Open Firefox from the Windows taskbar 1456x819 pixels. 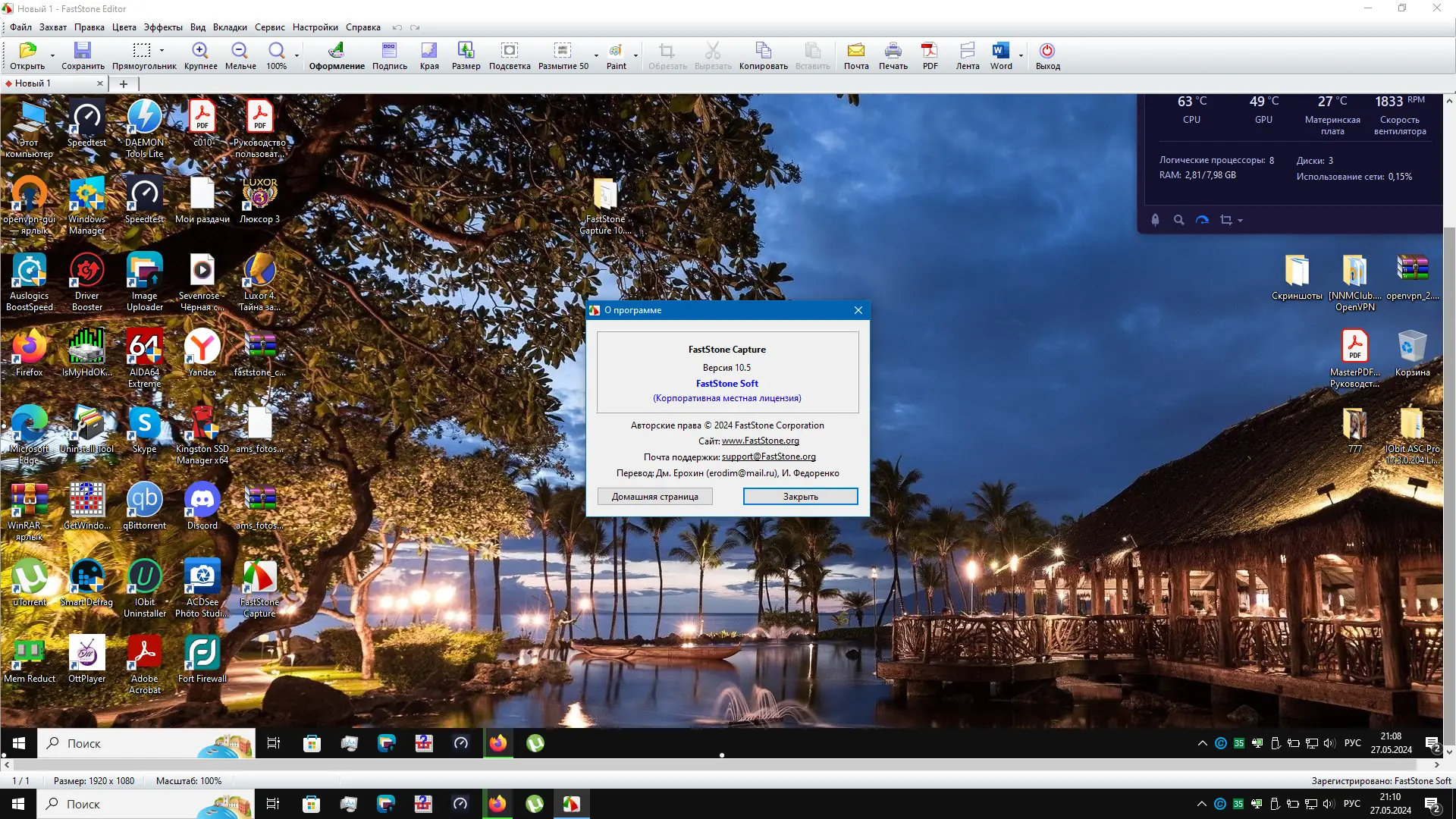tap(497, 804)
